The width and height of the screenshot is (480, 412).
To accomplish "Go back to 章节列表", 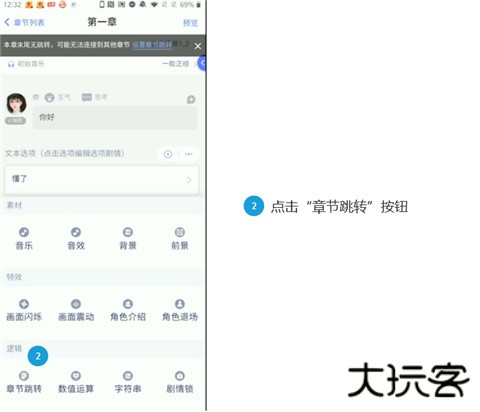I will coord(24,22).
